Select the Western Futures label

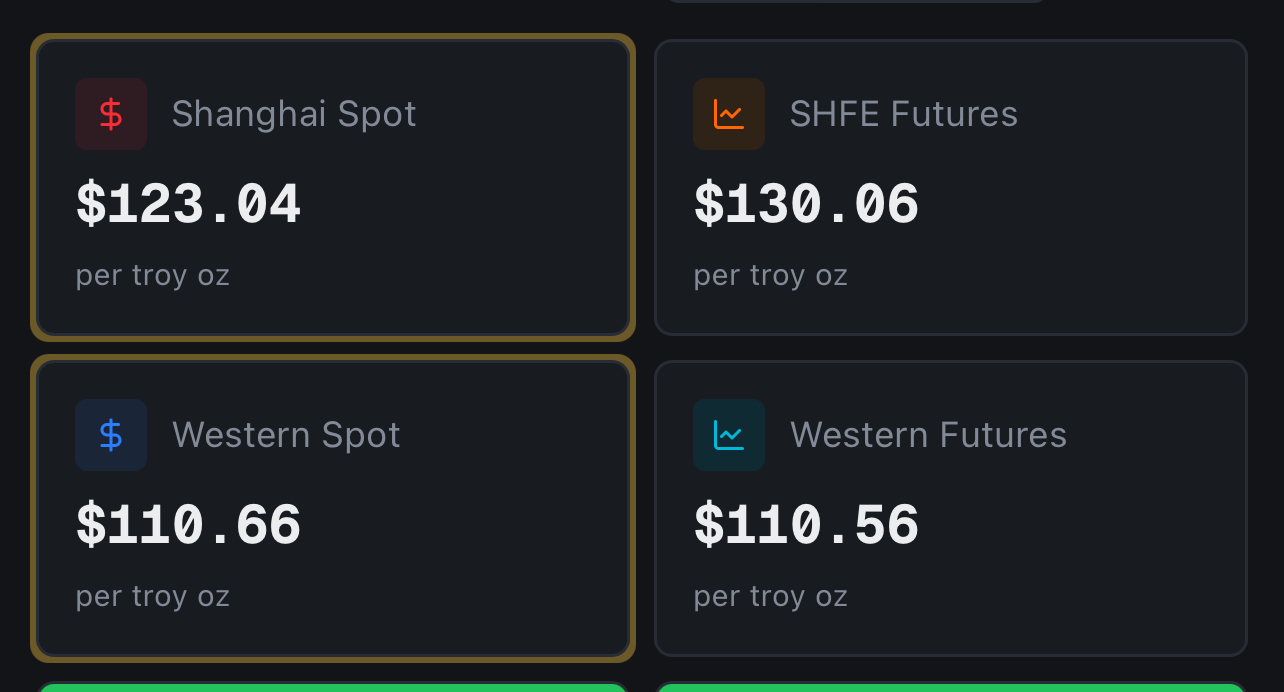tap(928, 435)
